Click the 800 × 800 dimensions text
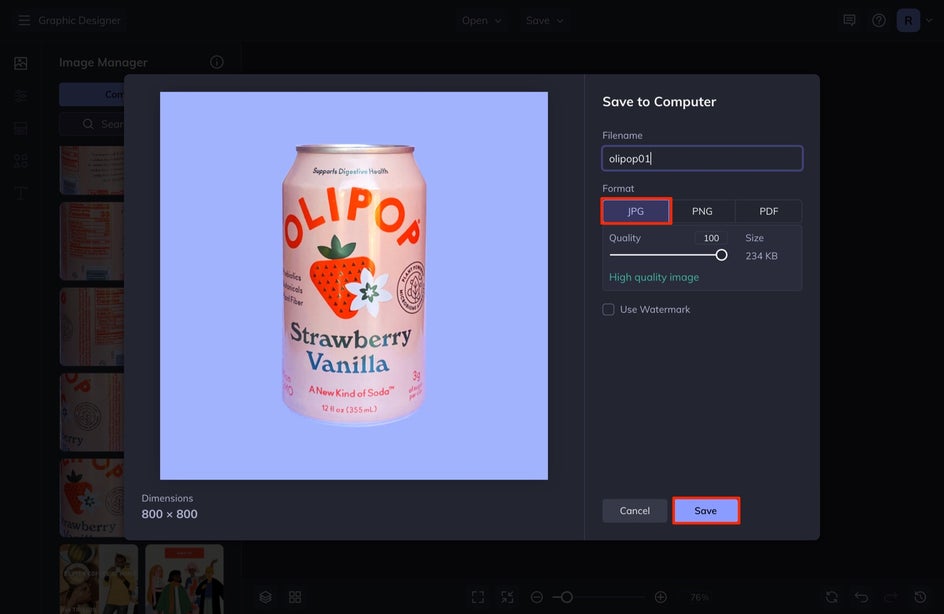The width and height of the screenshot is (944, 614). pyautogui.click(x=169, y=514)
